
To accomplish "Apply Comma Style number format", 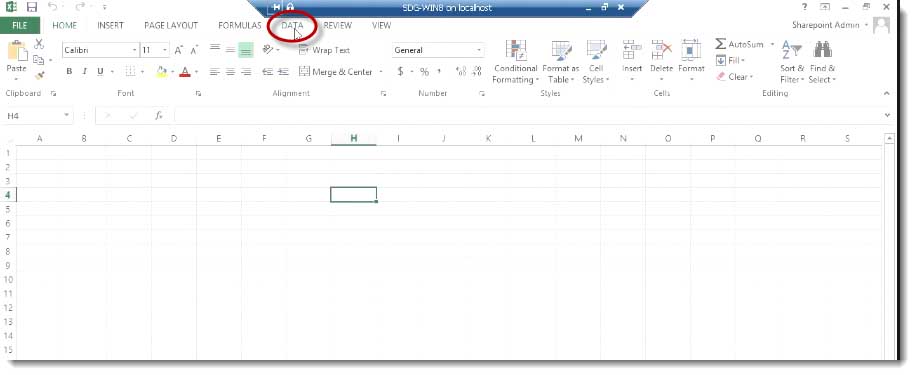I will pyautogui.click(x=439, y=72).
